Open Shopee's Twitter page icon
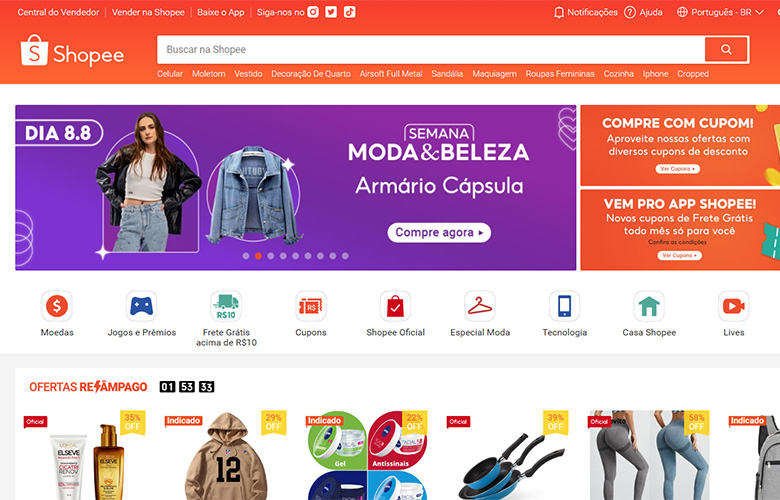Image resolution: width=780 pixels, height=500 pixels. coord(331,12)
